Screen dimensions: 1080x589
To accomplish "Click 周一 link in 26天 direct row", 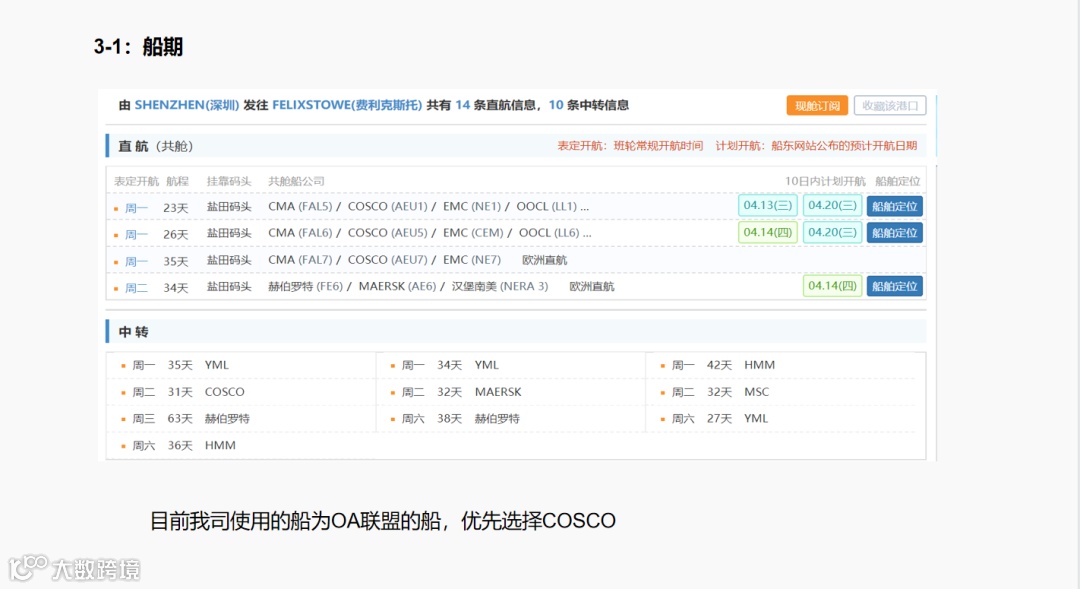I will point(136,234).
